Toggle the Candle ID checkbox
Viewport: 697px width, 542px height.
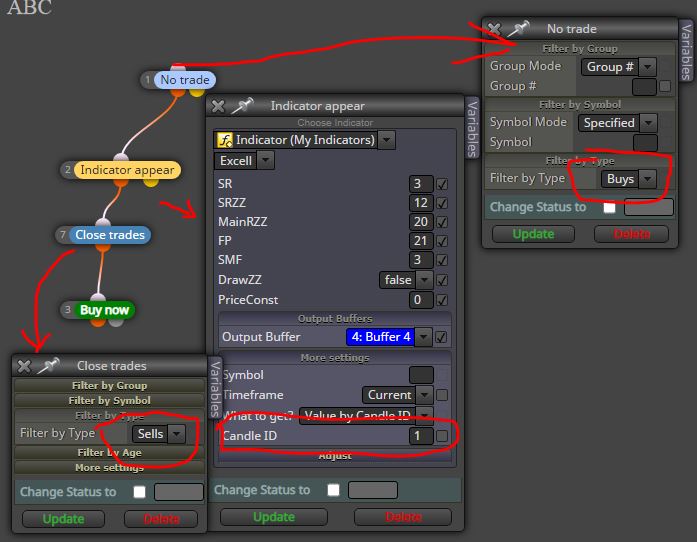coord(442,436)
